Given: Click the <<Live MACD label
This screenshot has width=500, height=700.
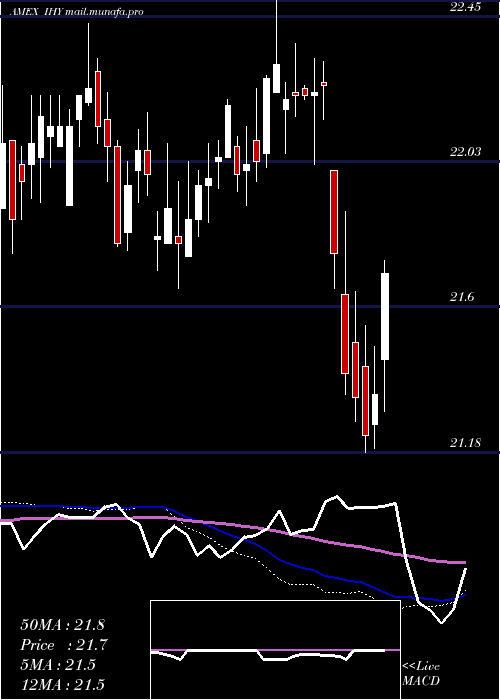Looking at the screenshot, I should click(x=421, y=673).
